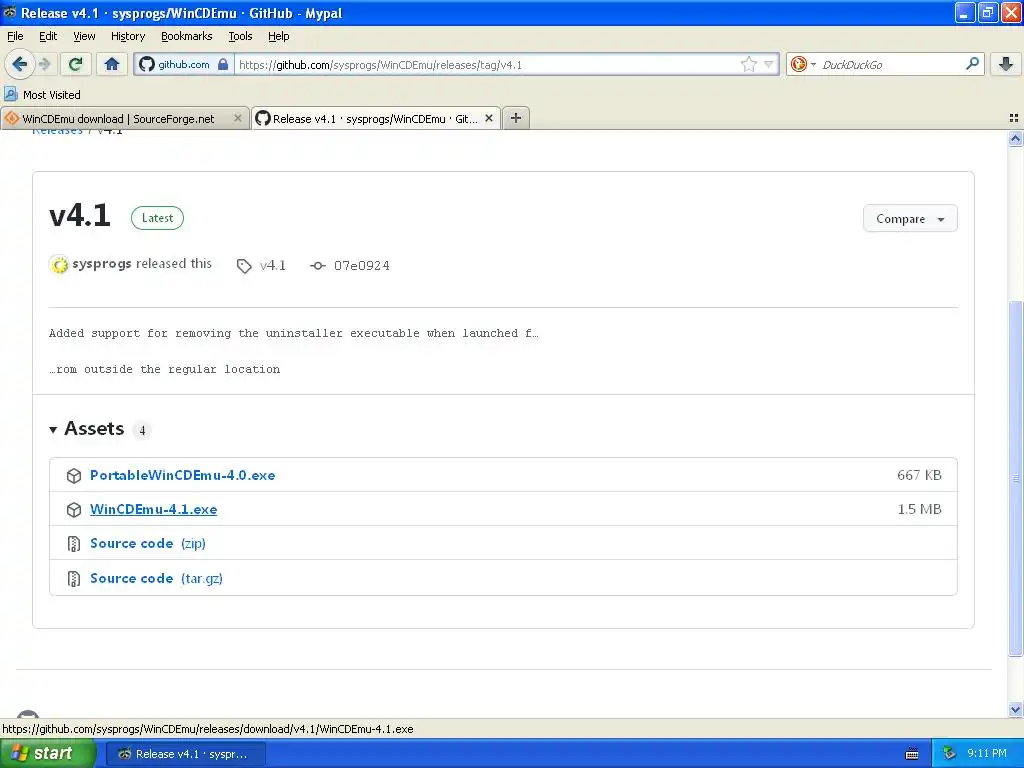Click the commit icon before 07e0924
Image resolution: width=1024 pixels, height=768 pixels.
coord(317,266)
